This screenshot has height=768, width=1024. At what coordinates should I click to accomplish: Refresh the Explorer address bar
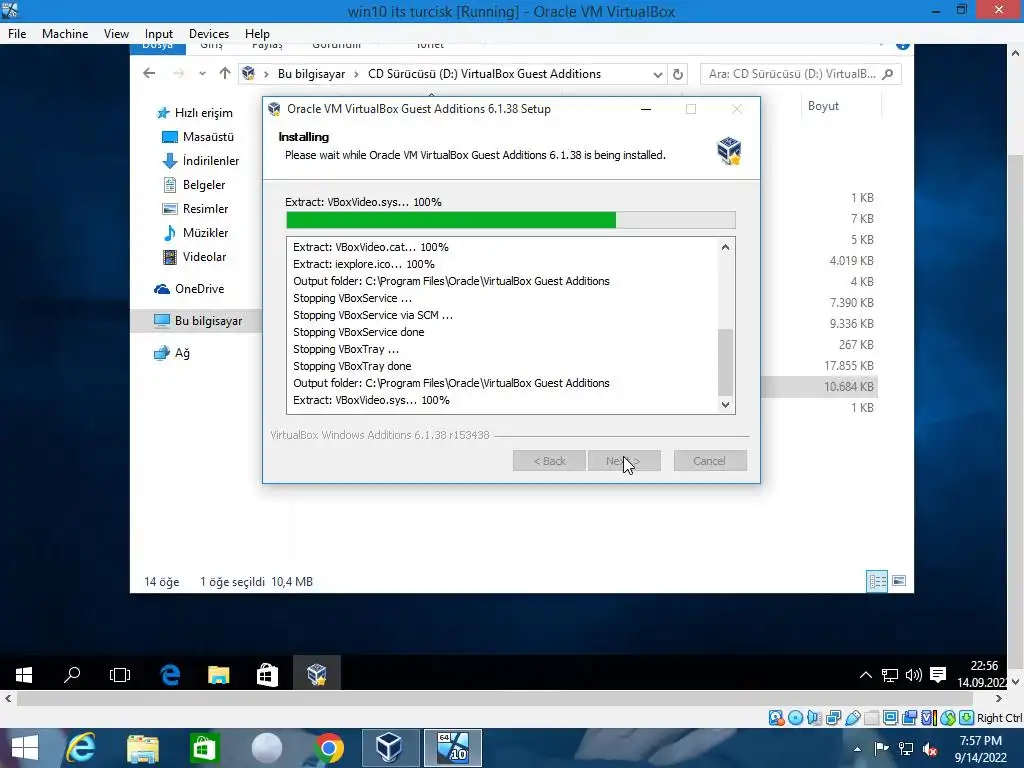point(678,74)
